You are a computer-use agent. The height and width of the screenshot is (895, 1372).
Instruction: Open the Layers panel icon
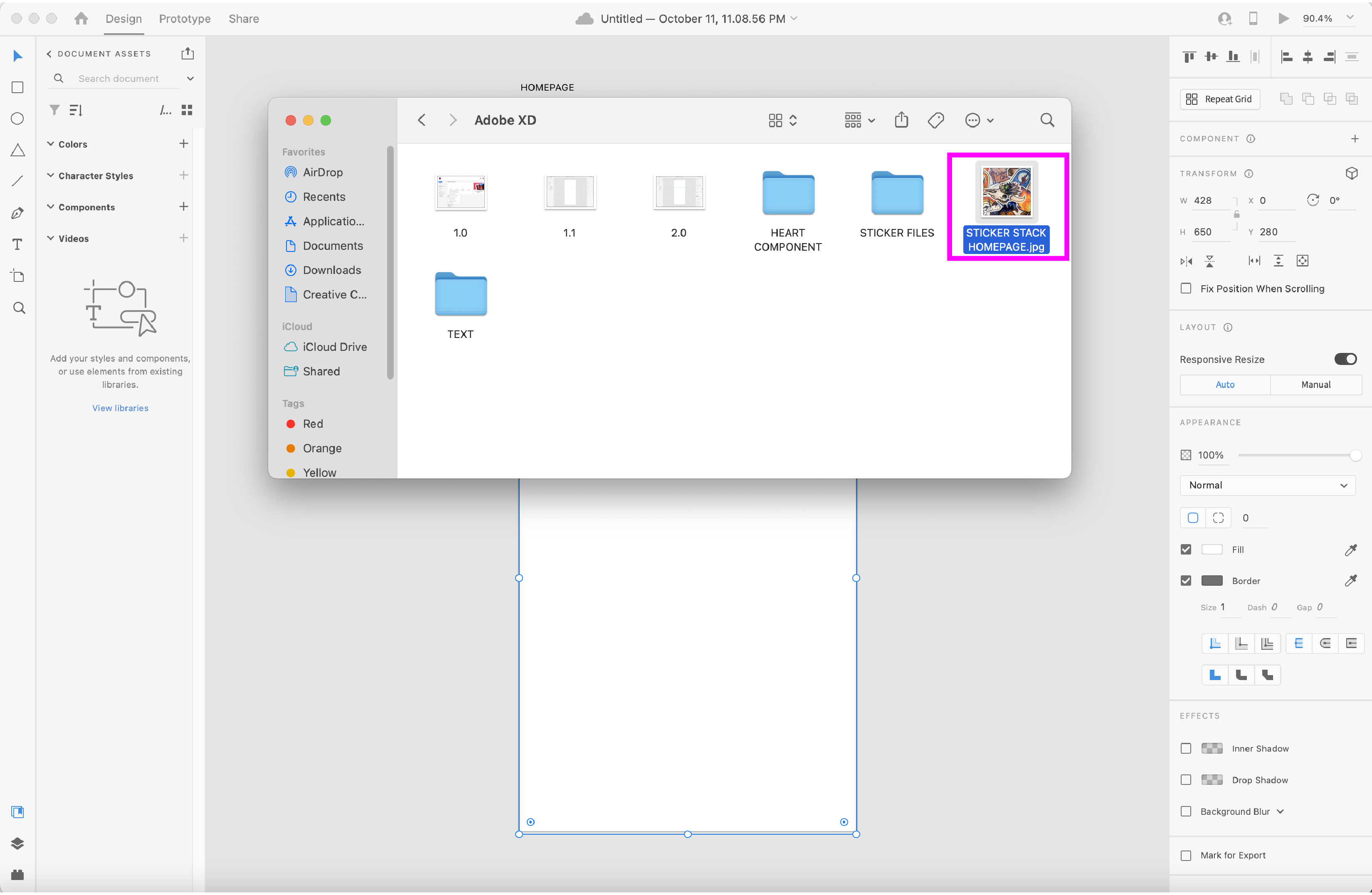17,844
